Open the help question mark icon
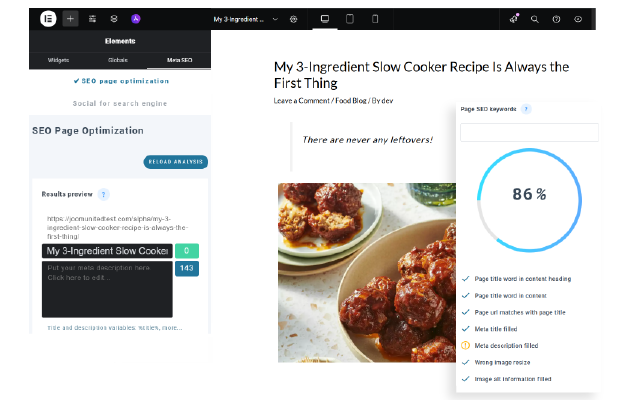Screen dimensions: 630x400 [556, 18]
